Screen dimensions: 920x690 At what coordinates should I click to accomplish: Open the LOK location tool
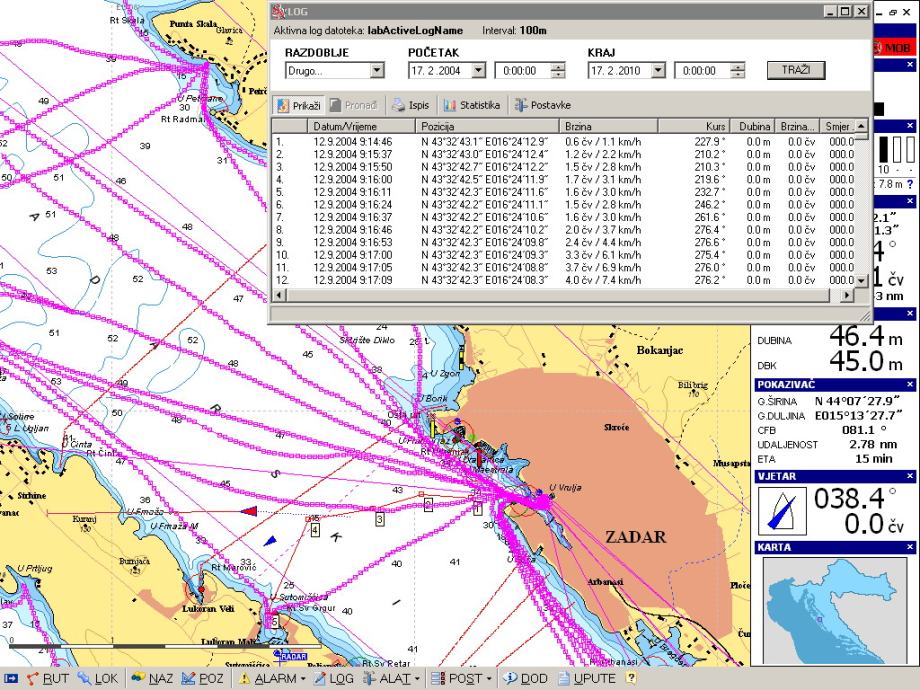point(98,679)
